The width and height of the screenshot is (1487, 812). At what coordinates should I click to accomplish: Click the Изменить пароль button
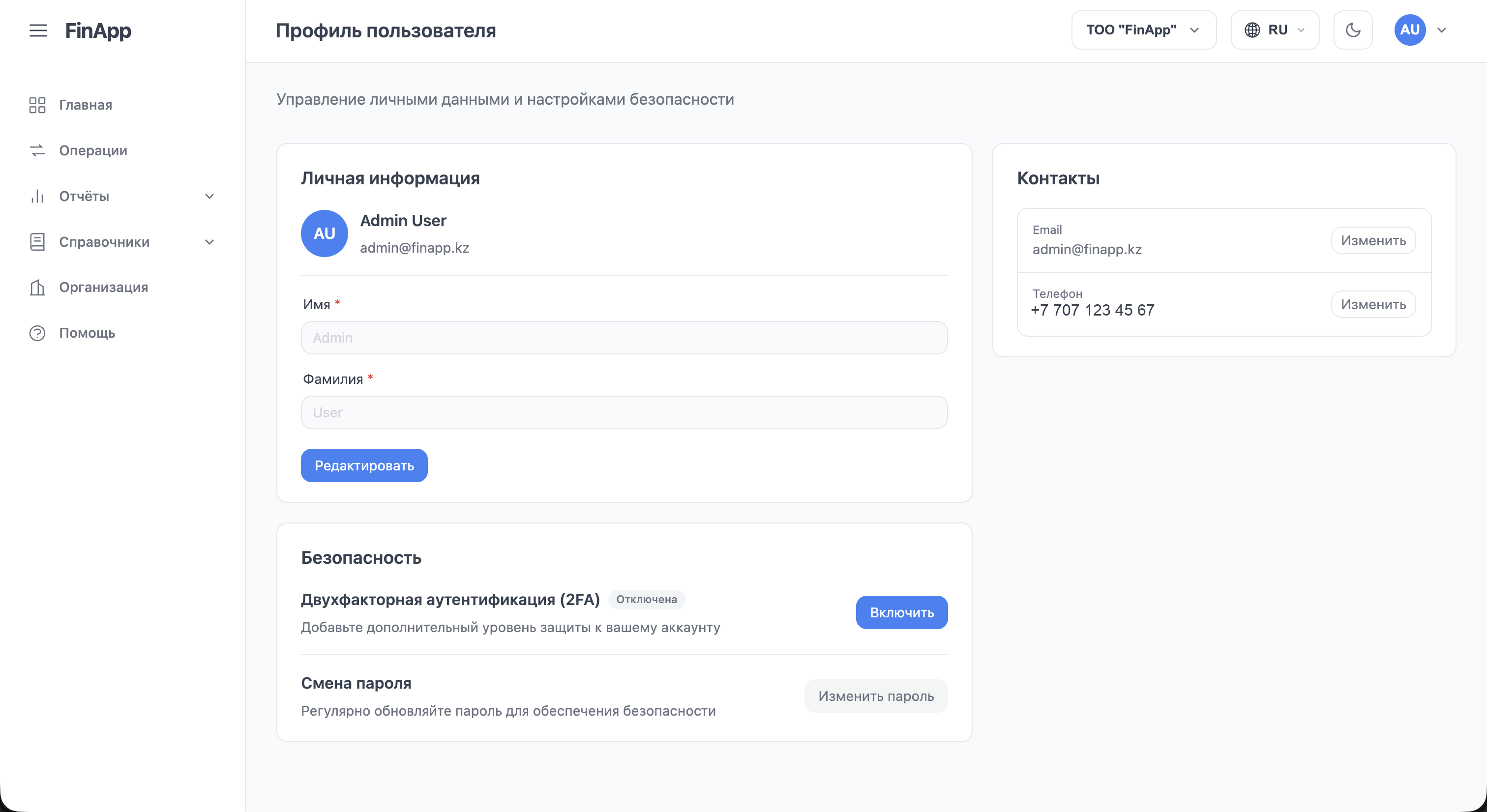click(876, 696)
